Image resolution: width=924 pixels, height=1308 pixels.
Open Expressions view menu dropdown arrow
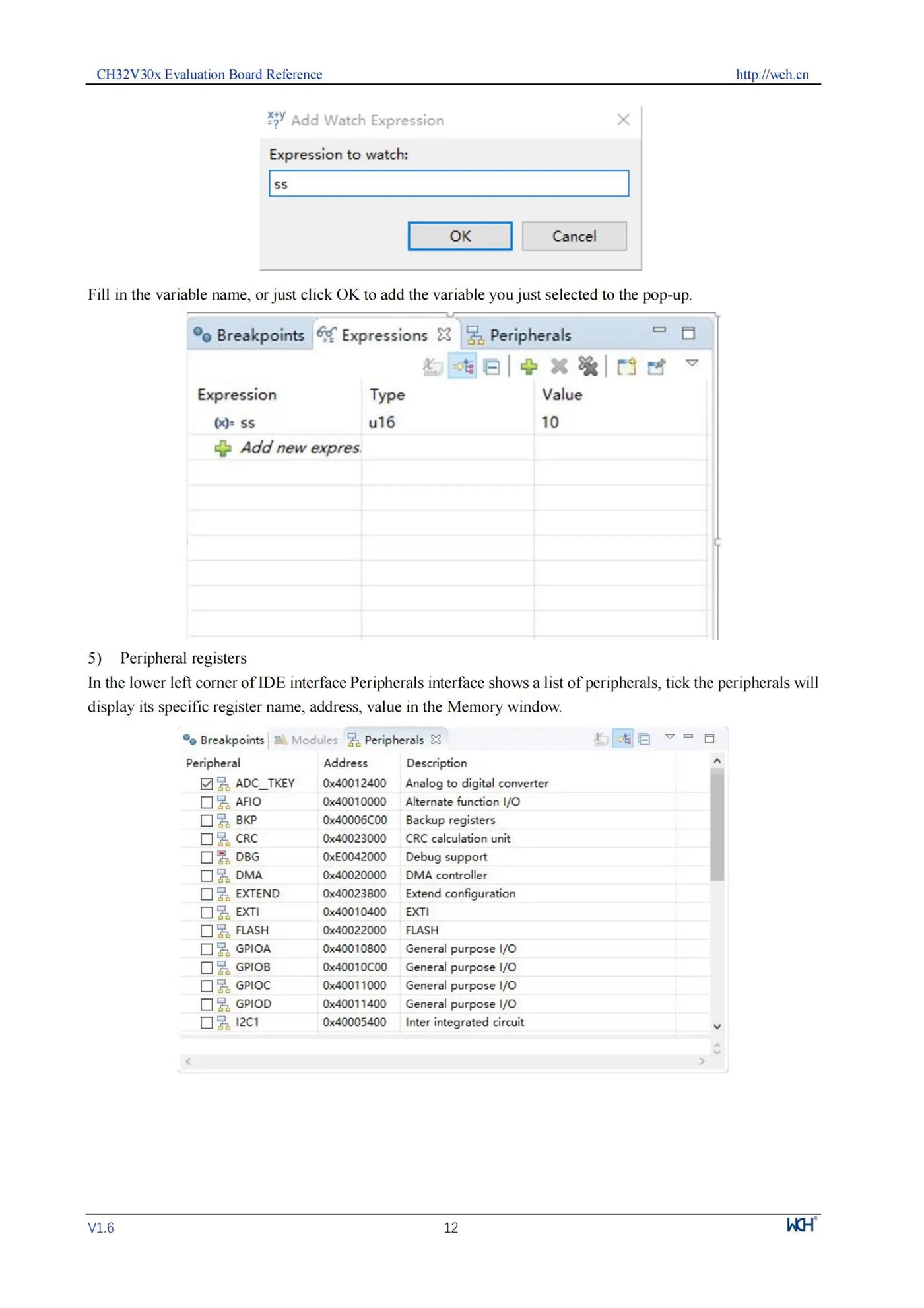pyautogui.click(x=692, y=363)
